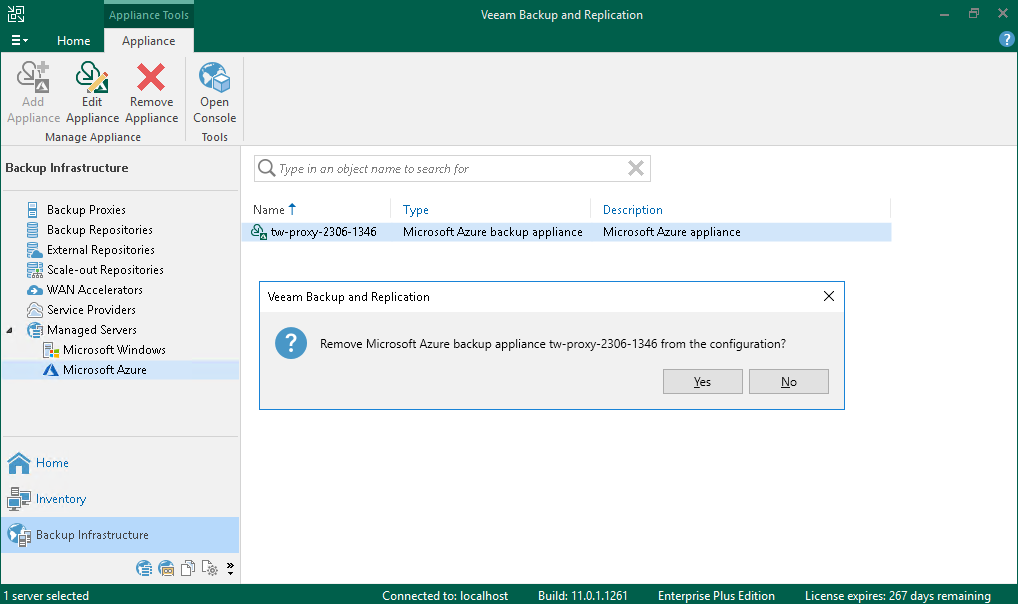This screenshot has width=1018, height=604.
Task: Cancel removal with the No button
Action: pos(789,382)
